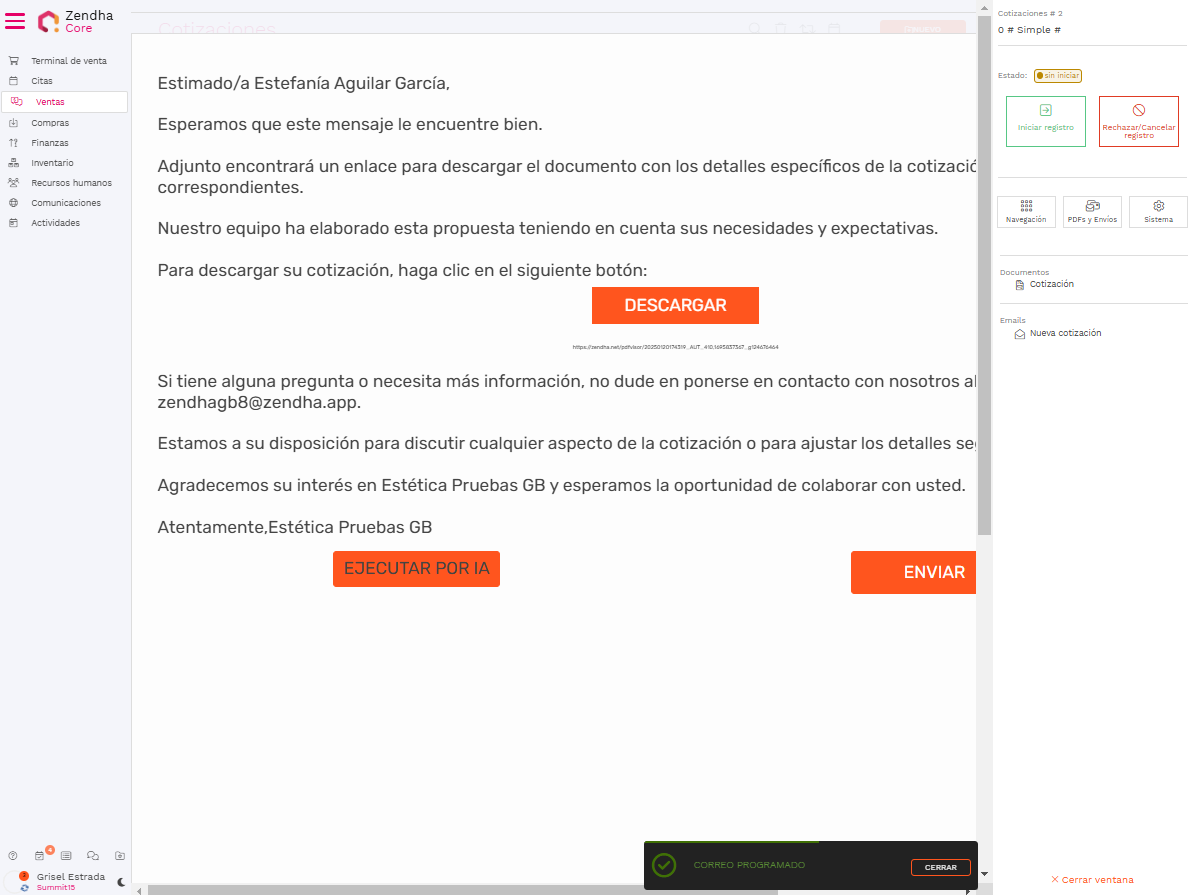Screen dimensions: 1188x895
Task: Open the Navegación panel
Action: [x=1026, y=211]
